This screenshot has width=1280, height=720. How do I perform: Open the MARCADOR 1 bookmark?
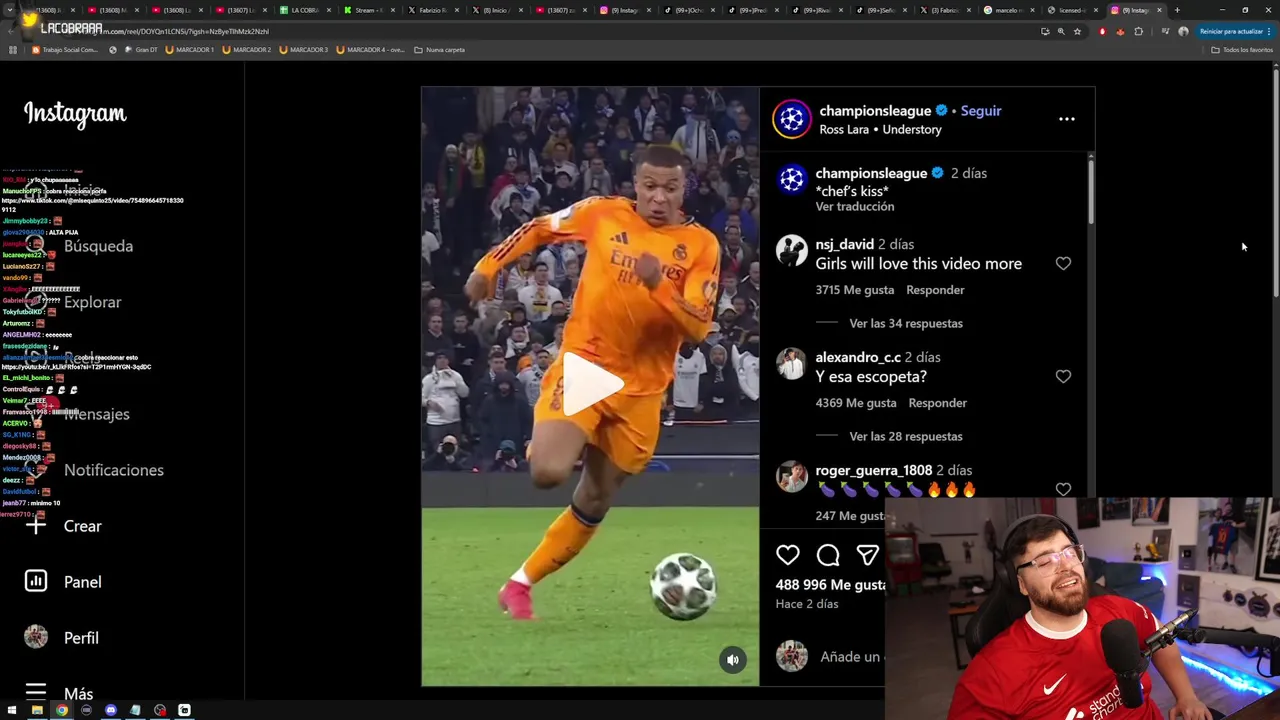189,50
